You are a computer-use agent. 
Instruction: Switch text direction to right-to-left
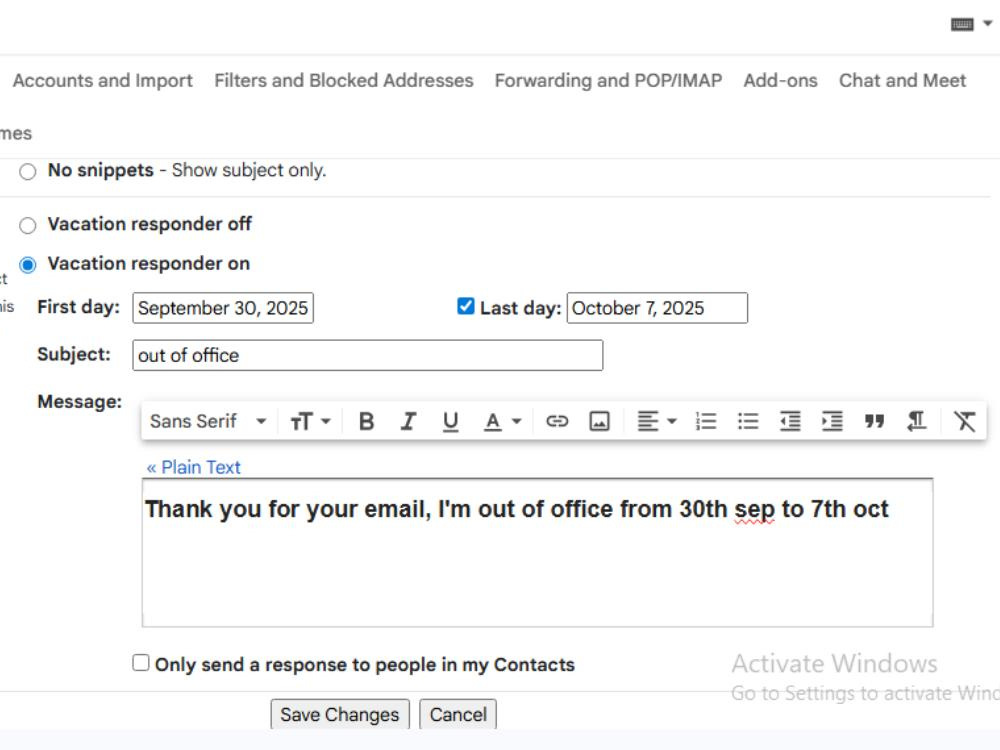[x=916, y=422]
